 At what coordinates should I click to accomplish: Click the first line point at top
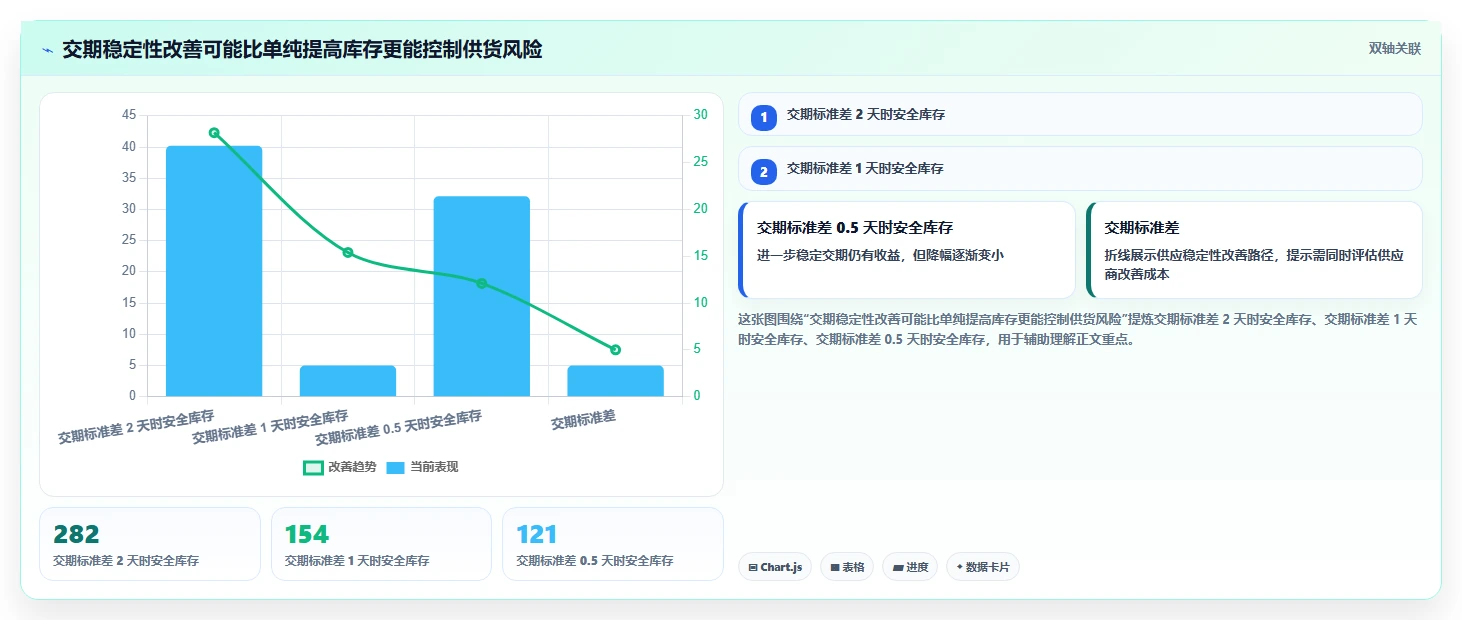(214, 133)
